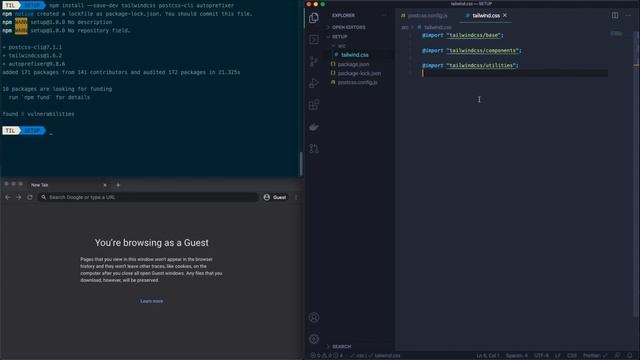Open the browser's three-dot menu

[x=296, y=197]
